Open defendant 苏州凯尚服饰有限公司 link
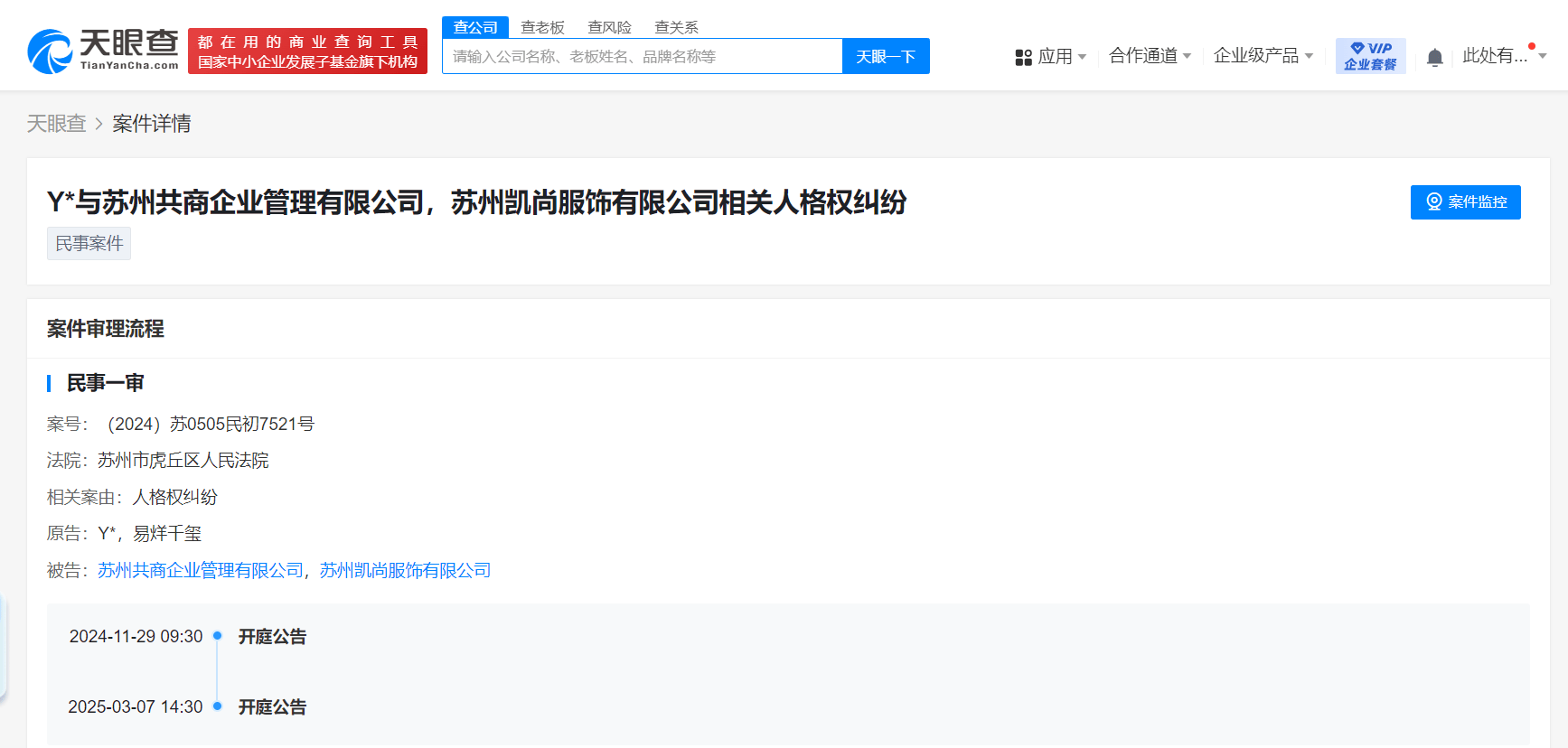This screenshot has width=1568, height=748. pyautogui.click(x=405, y=571)
